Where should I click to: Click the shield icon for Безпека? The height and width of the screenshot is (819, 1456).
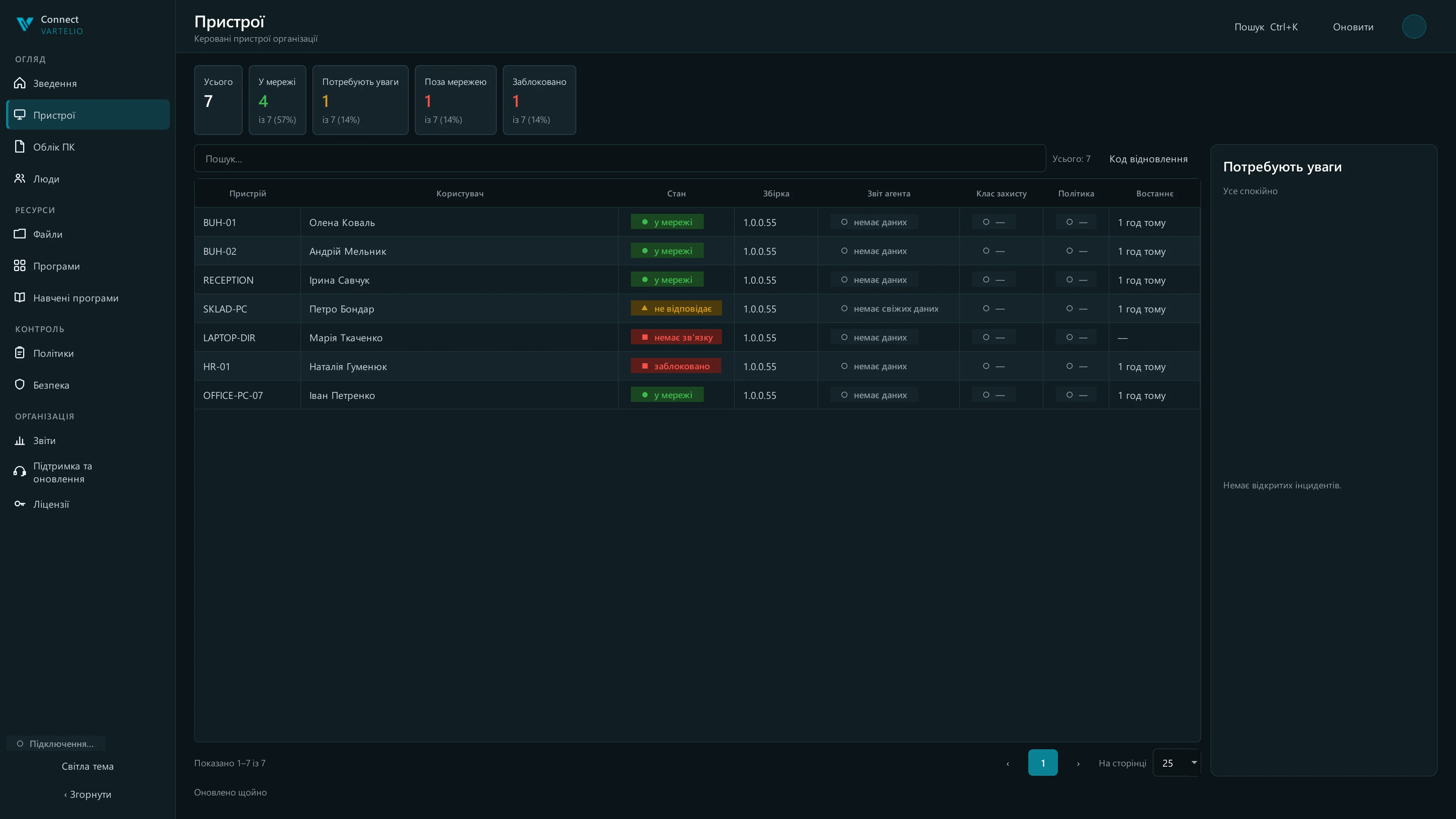pyautogui.click(x=20, y=384)
